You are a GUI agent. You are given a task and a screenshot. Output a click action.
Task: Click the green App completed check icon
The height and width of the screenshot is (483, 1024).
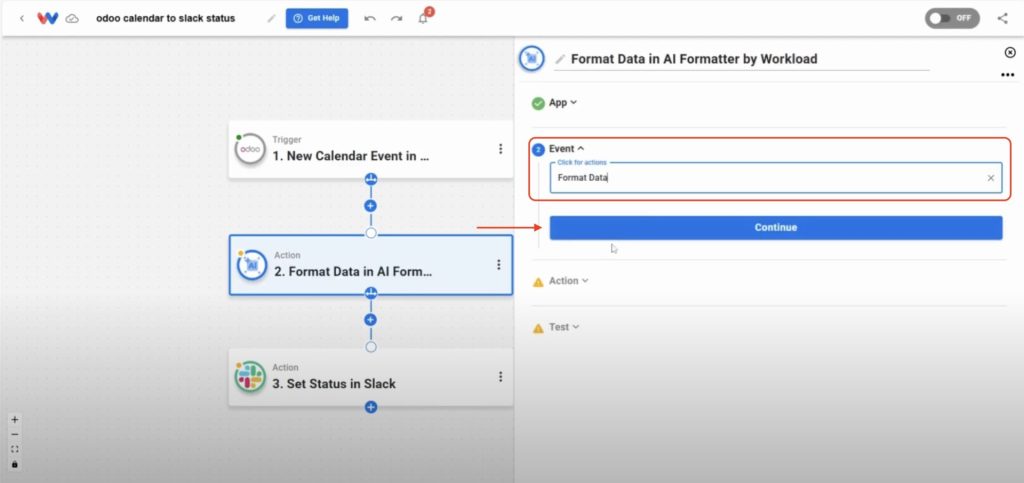[538, 103]
